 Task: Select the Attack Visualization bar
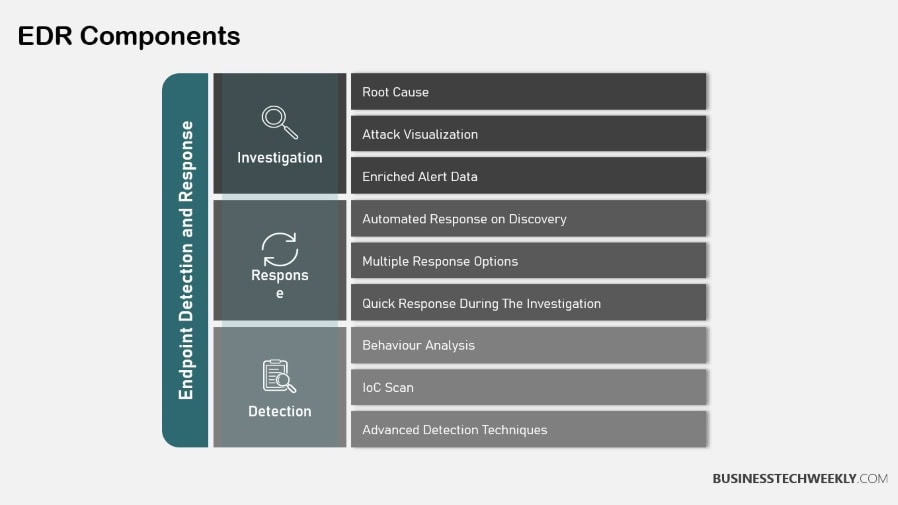(x=528, y=134)
